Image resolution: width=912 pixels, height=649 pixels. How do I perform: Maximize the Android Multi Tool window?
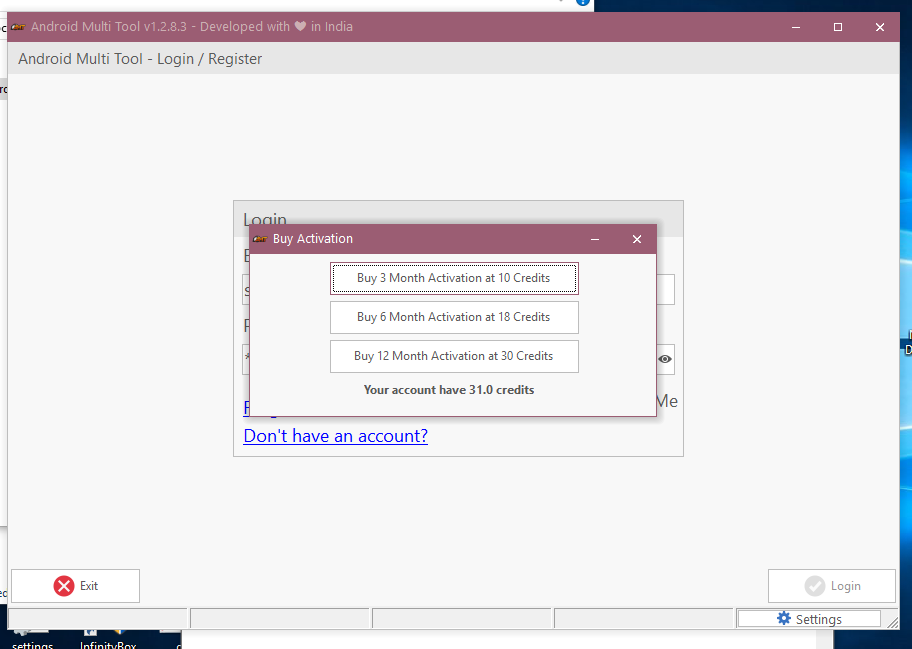coord(838,27)
